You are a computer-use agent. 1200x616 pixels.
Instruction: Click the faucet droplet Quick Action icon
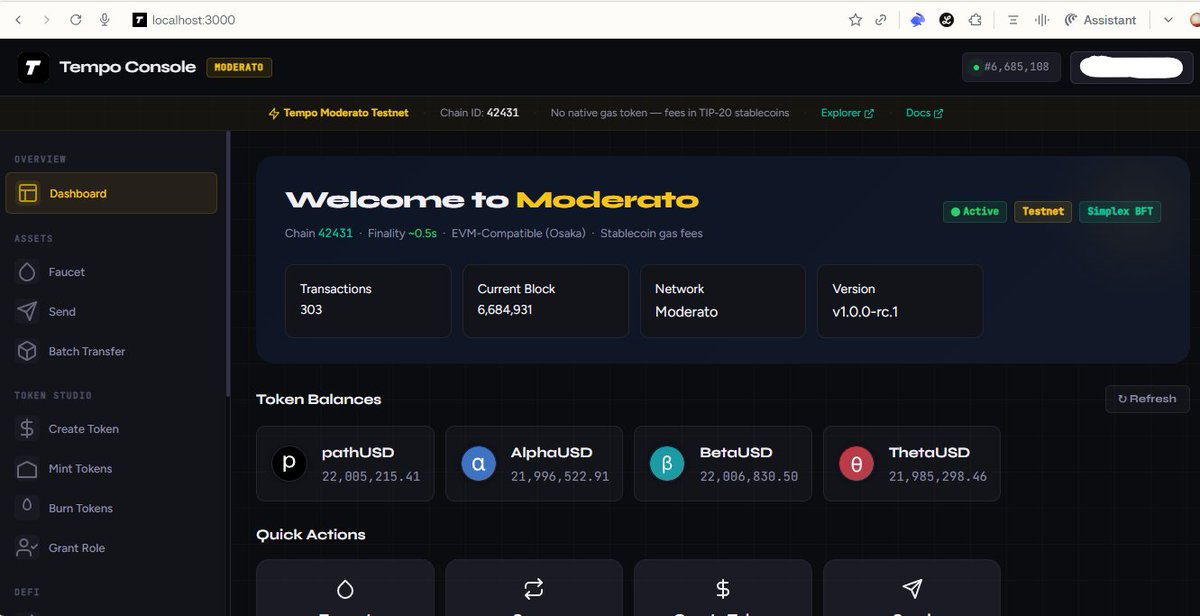point(345,589)
